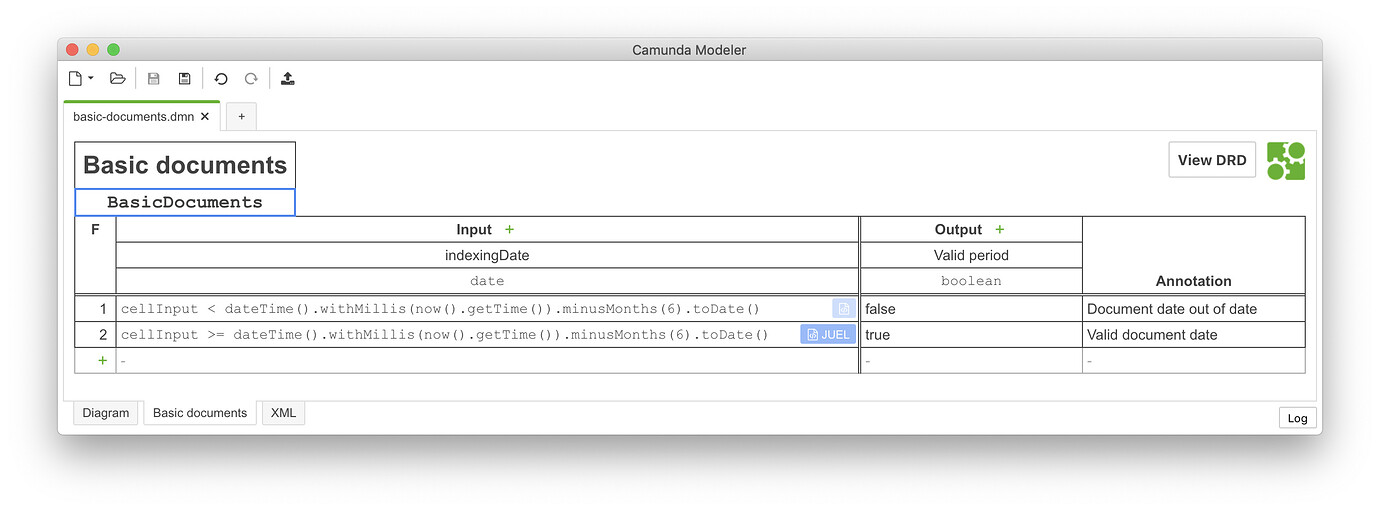The width and height of the screenshot is (1380, 510).
Task: Switch to the XML tab
Action: point(283,413)
